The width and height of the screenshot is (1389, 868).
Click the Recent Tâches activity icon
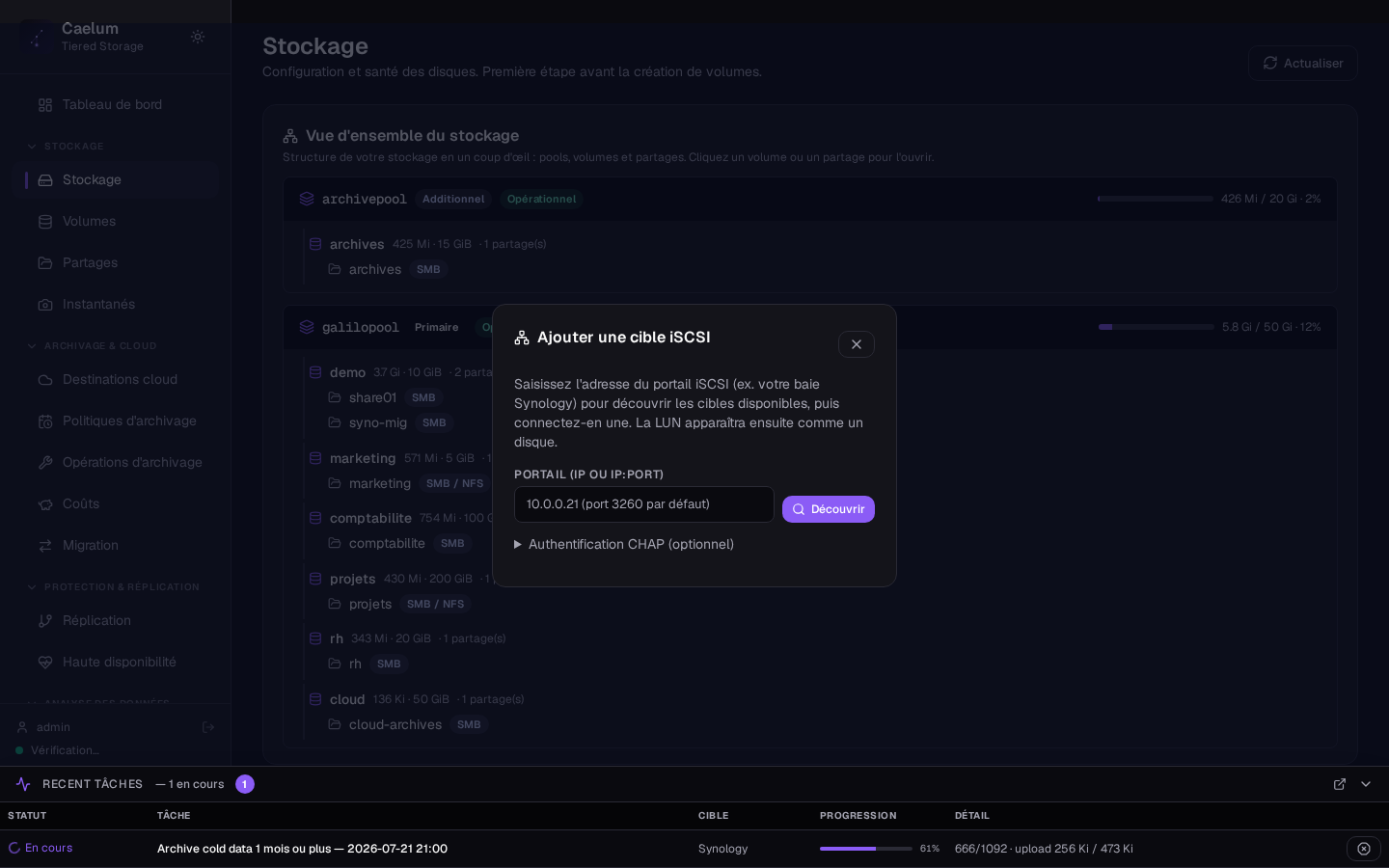pos(23,784)
